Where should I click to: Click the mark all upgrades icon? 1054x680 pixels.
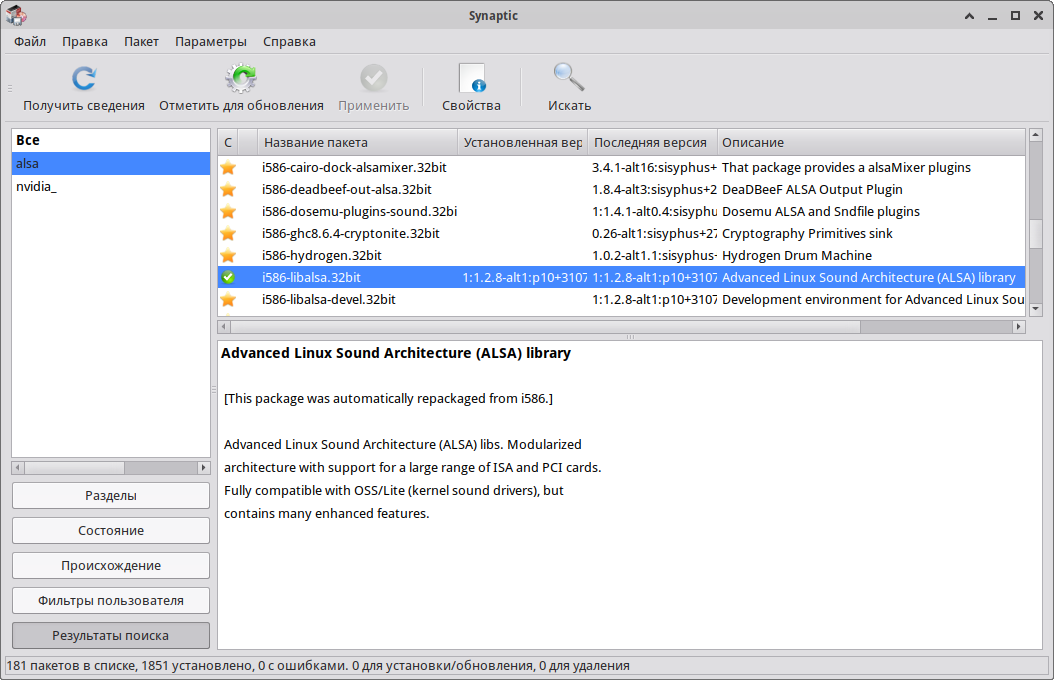pos(241,79)
